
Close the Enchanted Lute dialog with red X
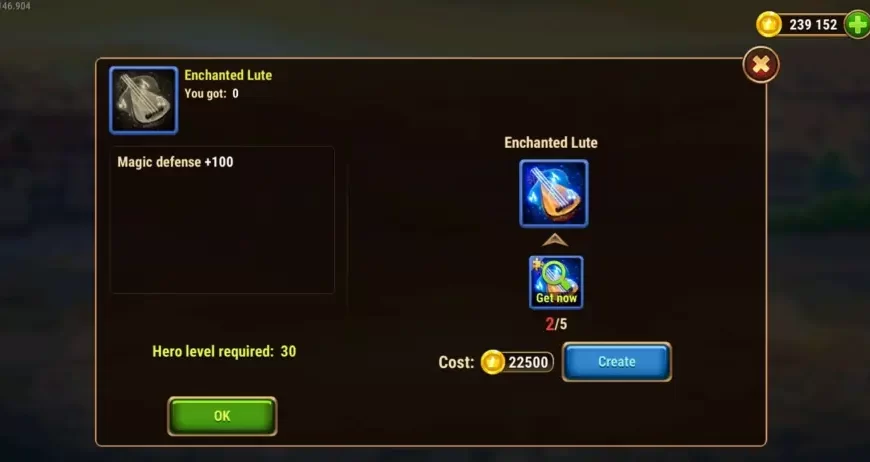(x=761, y=65)
